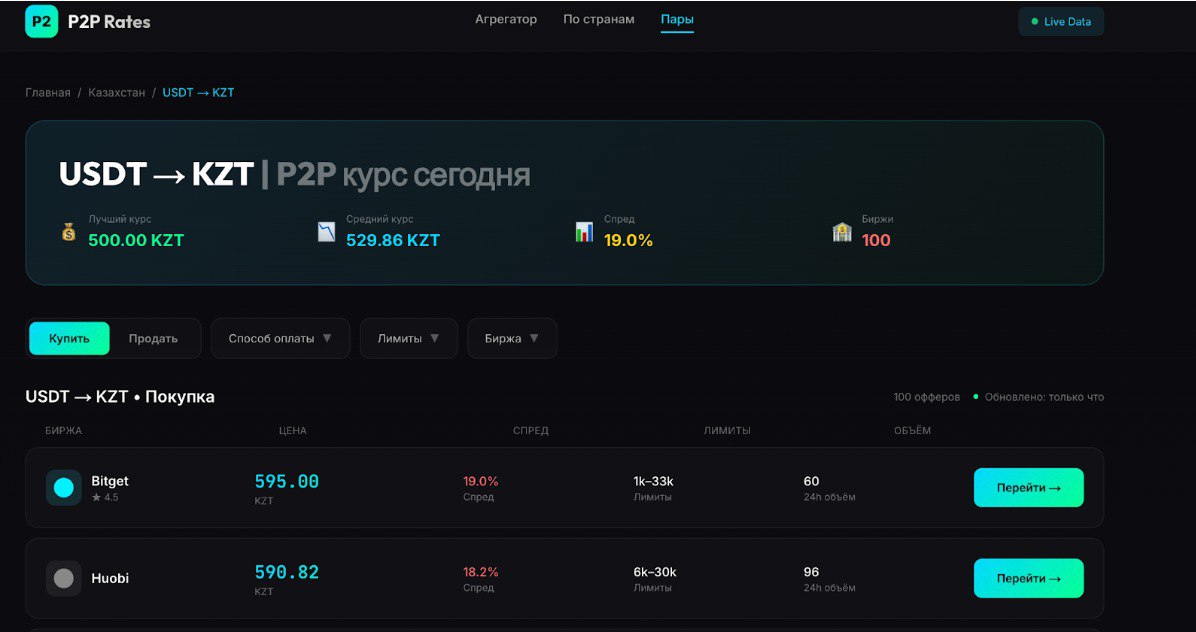The image size is (1196, 632).
Task: Click the 96 volume value
Action: click(811, 572)
